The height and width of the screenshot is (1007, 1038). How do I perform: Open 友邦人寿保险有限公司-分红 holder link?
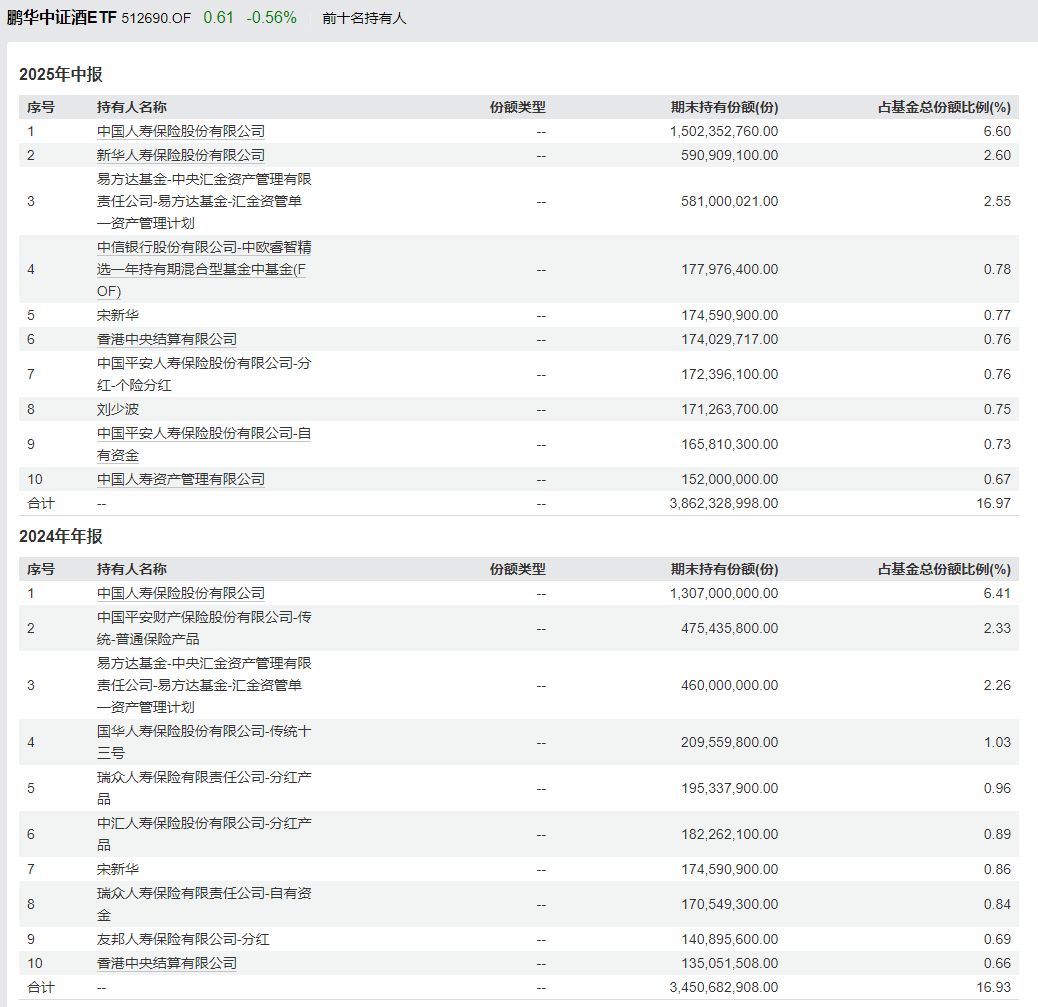183,939
